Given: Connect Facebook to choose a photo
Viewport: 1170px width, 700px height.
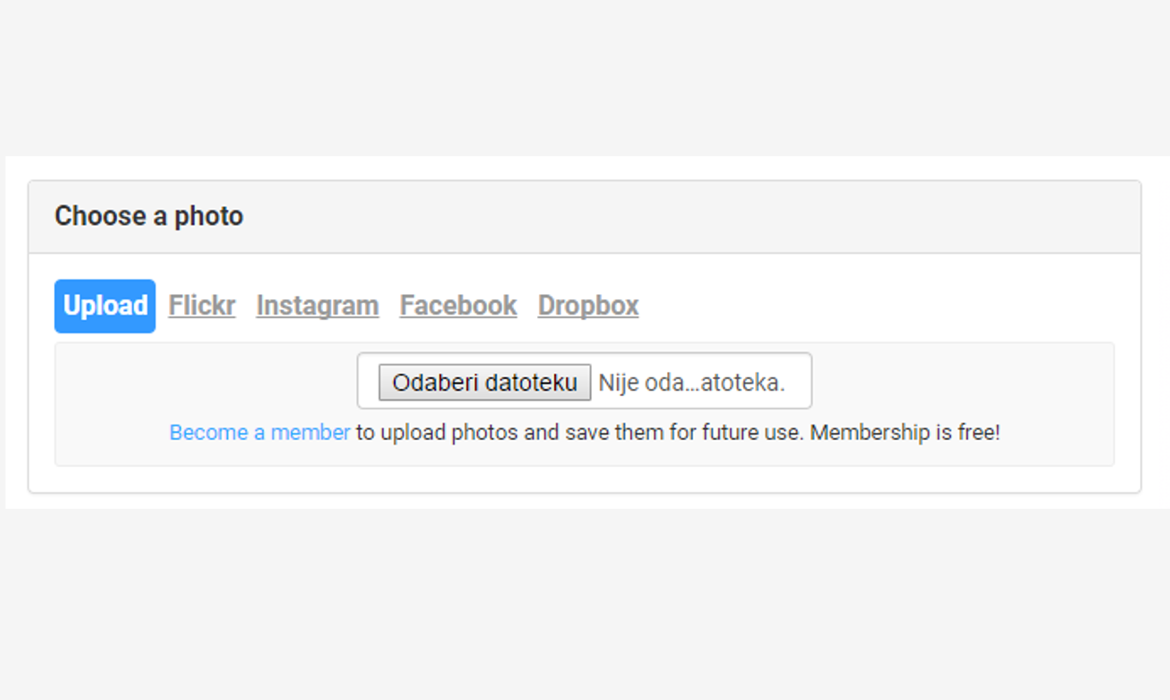Looking at the screenshot, I should pyautogui.click(x=458, y=306).
